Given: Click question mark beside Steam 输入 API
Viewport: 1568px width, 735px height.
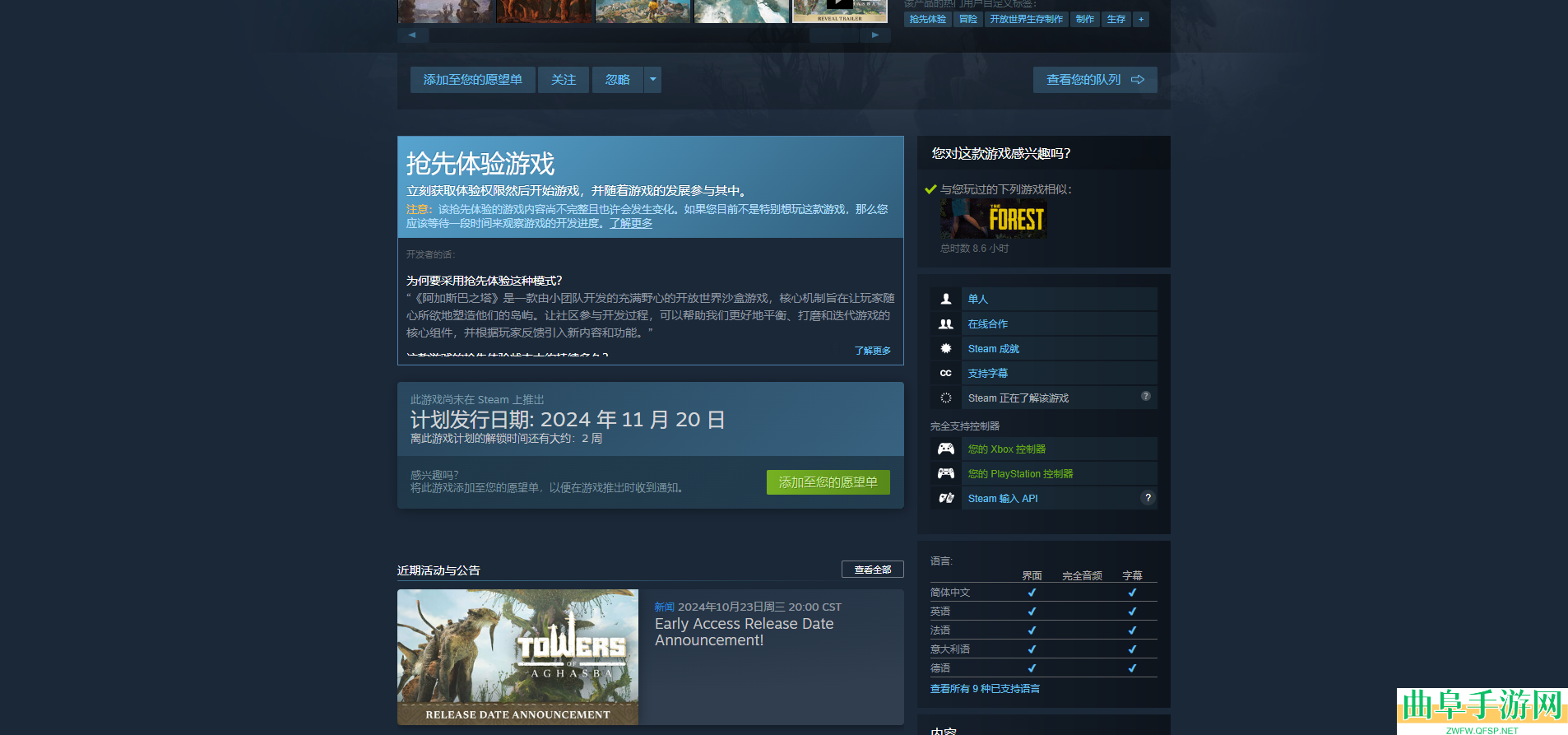Looking at the screenshot, I should [1148, 498].
